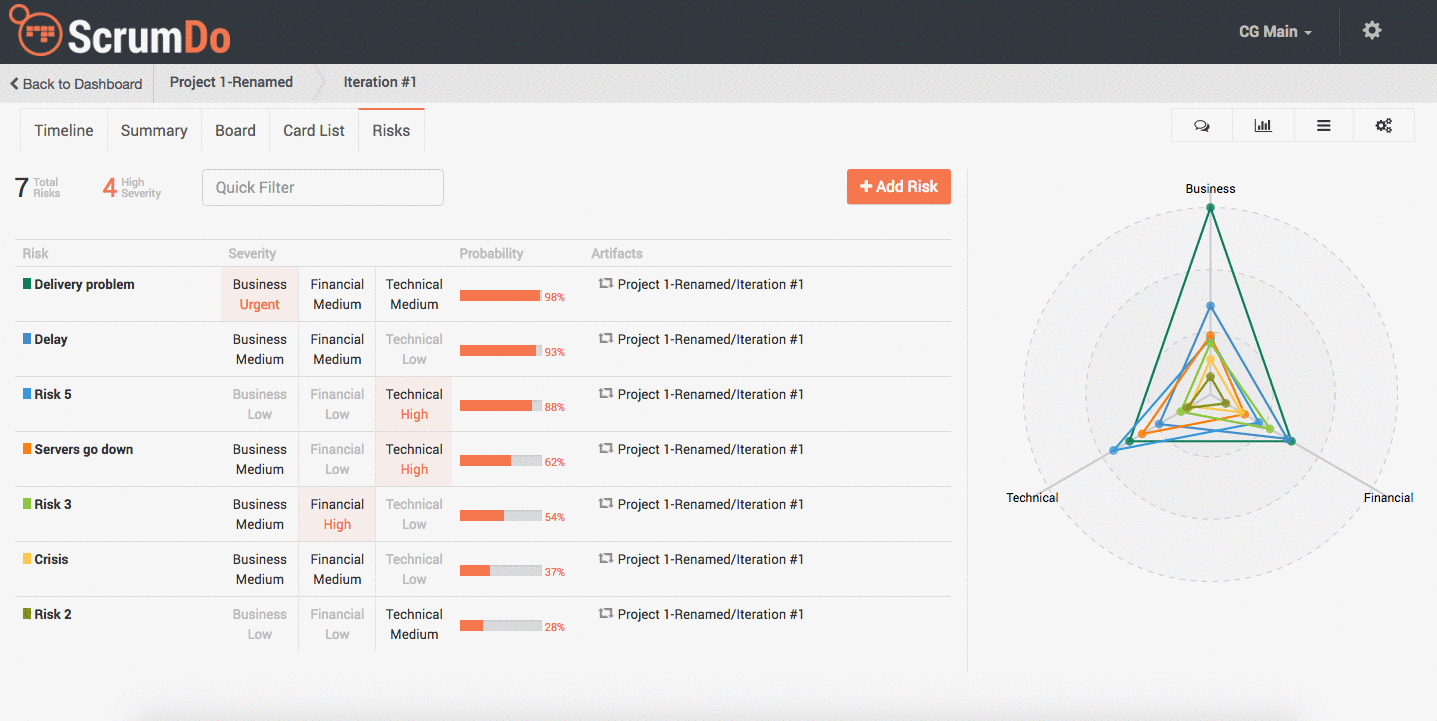
Task: Click the Servers go down probability bar
Action: click(500, 461)
